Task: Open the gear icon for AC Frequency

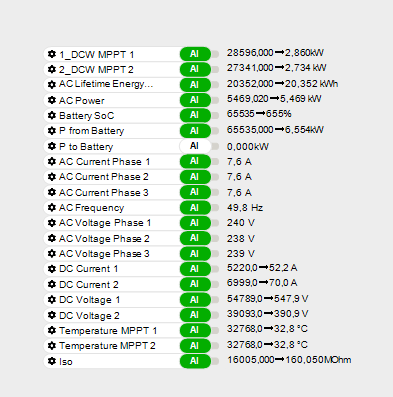Action: (x=52, y=207)
